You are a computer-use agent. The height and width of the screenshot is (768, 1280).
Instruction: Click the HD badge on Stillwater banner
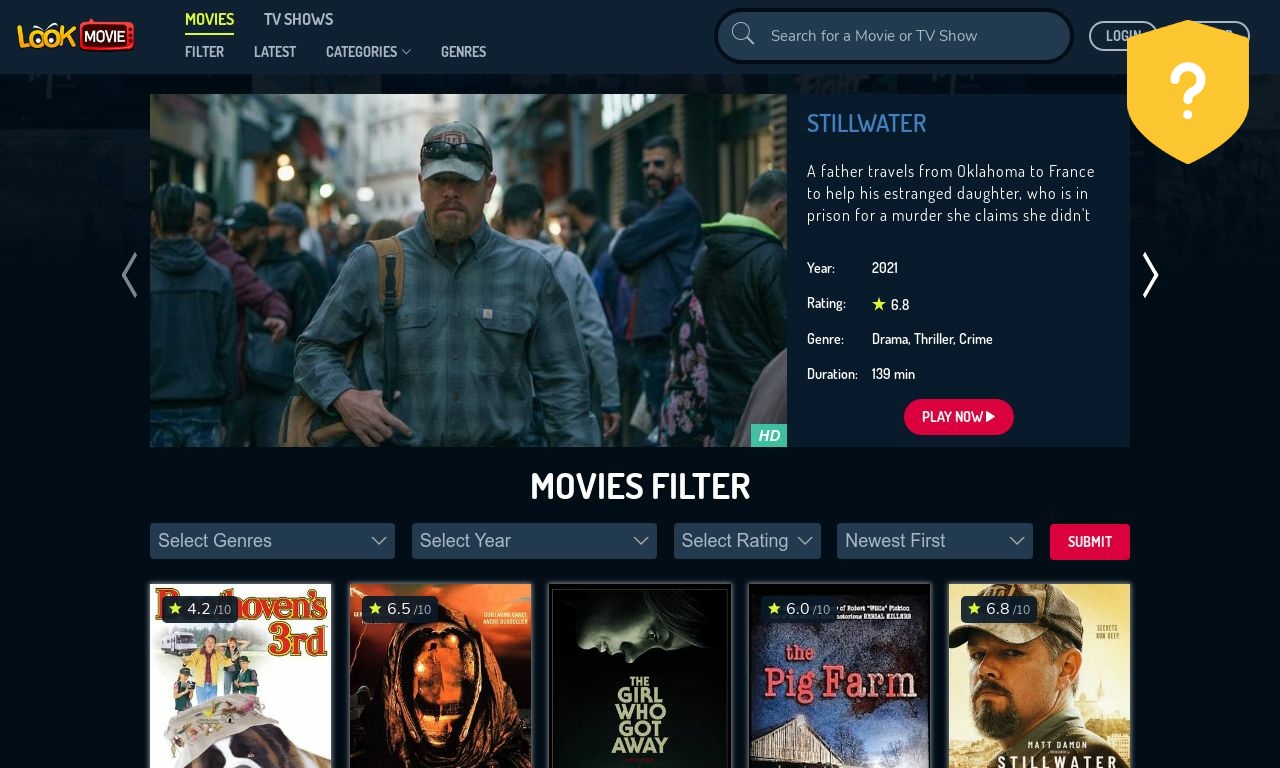click(769, 435)
